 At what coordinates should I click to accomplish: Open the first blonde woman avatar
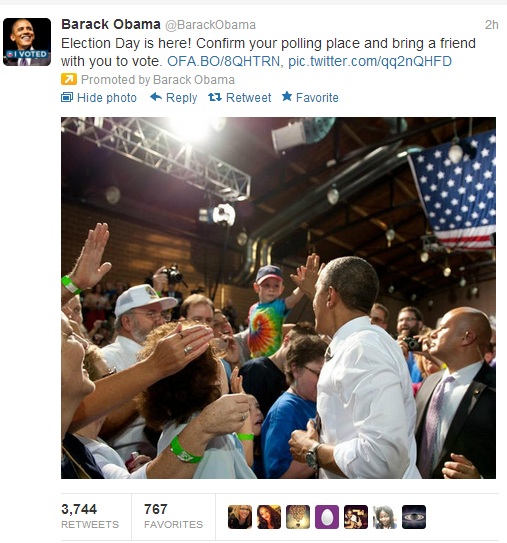[240, 517]
